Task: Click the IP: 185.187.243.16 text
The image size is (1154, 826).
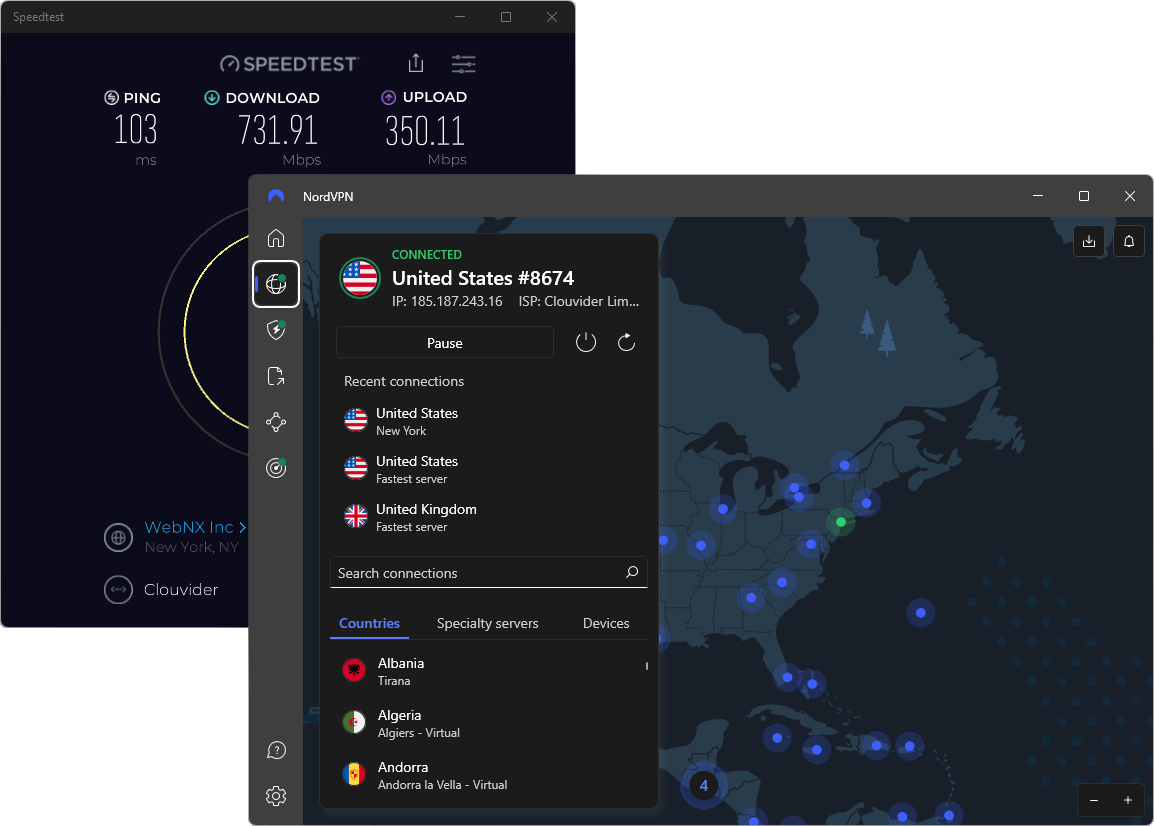Action: pyautogui.click(x=447, y=301)
